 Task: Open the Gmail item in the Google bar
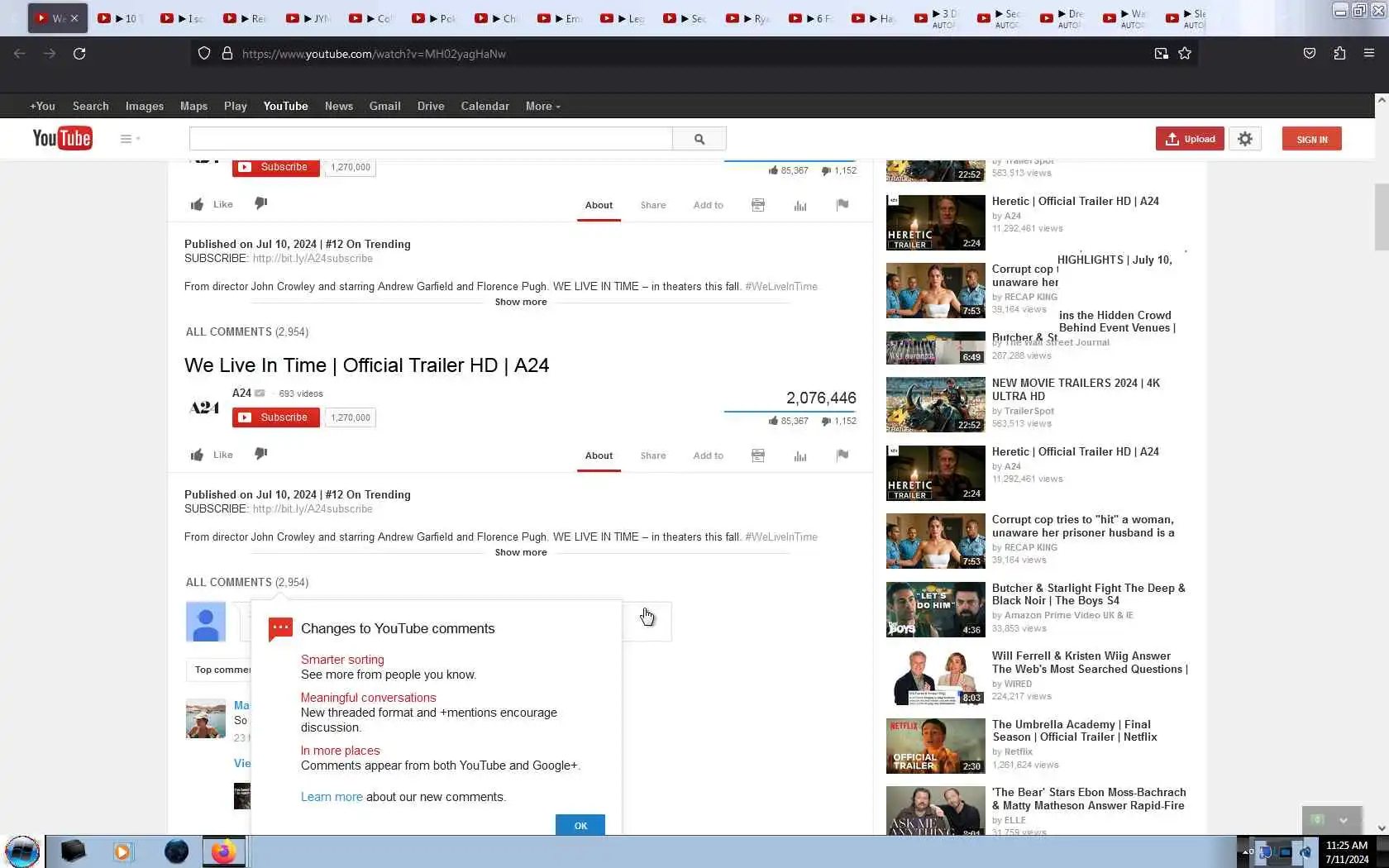385,106
